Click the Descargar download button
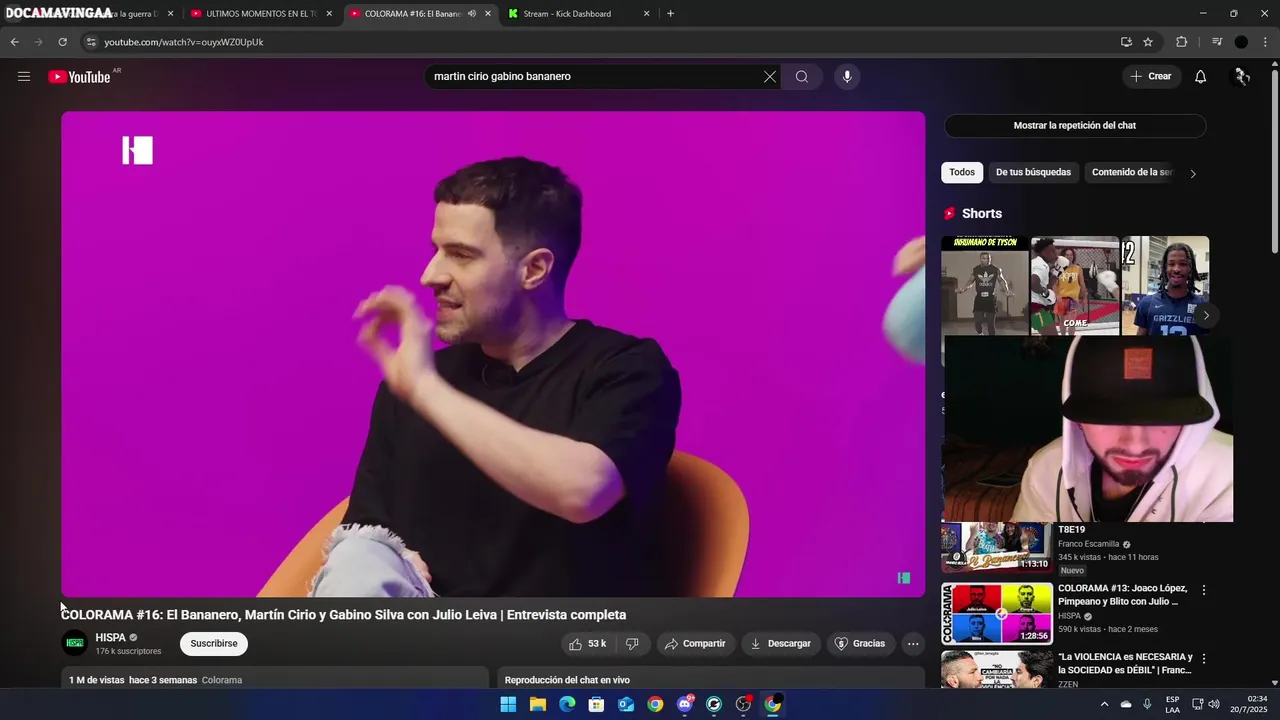Viewport: 1280px width, 720px height. (781, 644)
